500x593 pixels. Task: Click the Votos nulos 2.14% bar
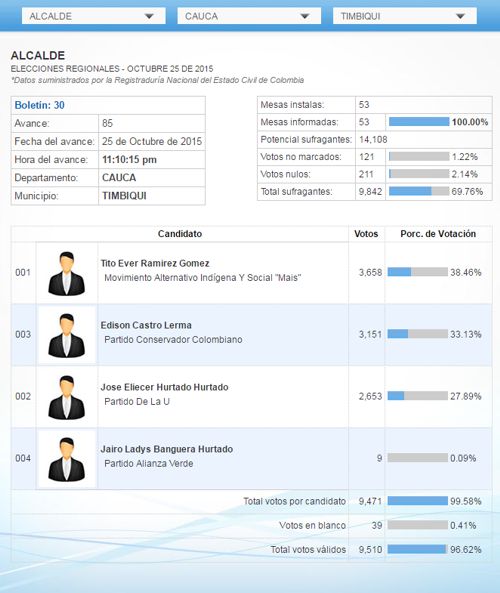click(419, 174)
